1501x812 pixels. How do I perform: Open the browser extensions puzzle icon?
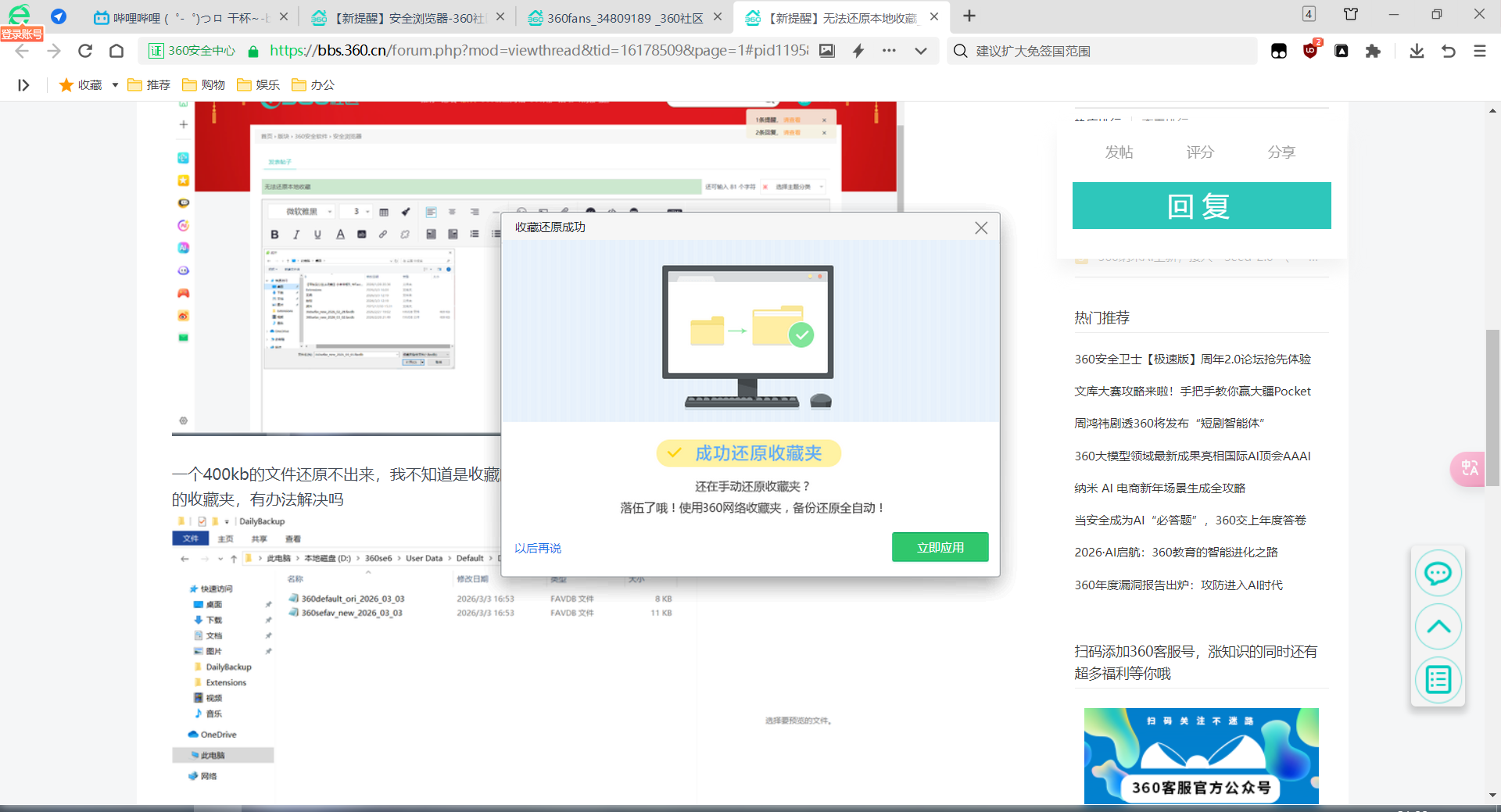1373,50
